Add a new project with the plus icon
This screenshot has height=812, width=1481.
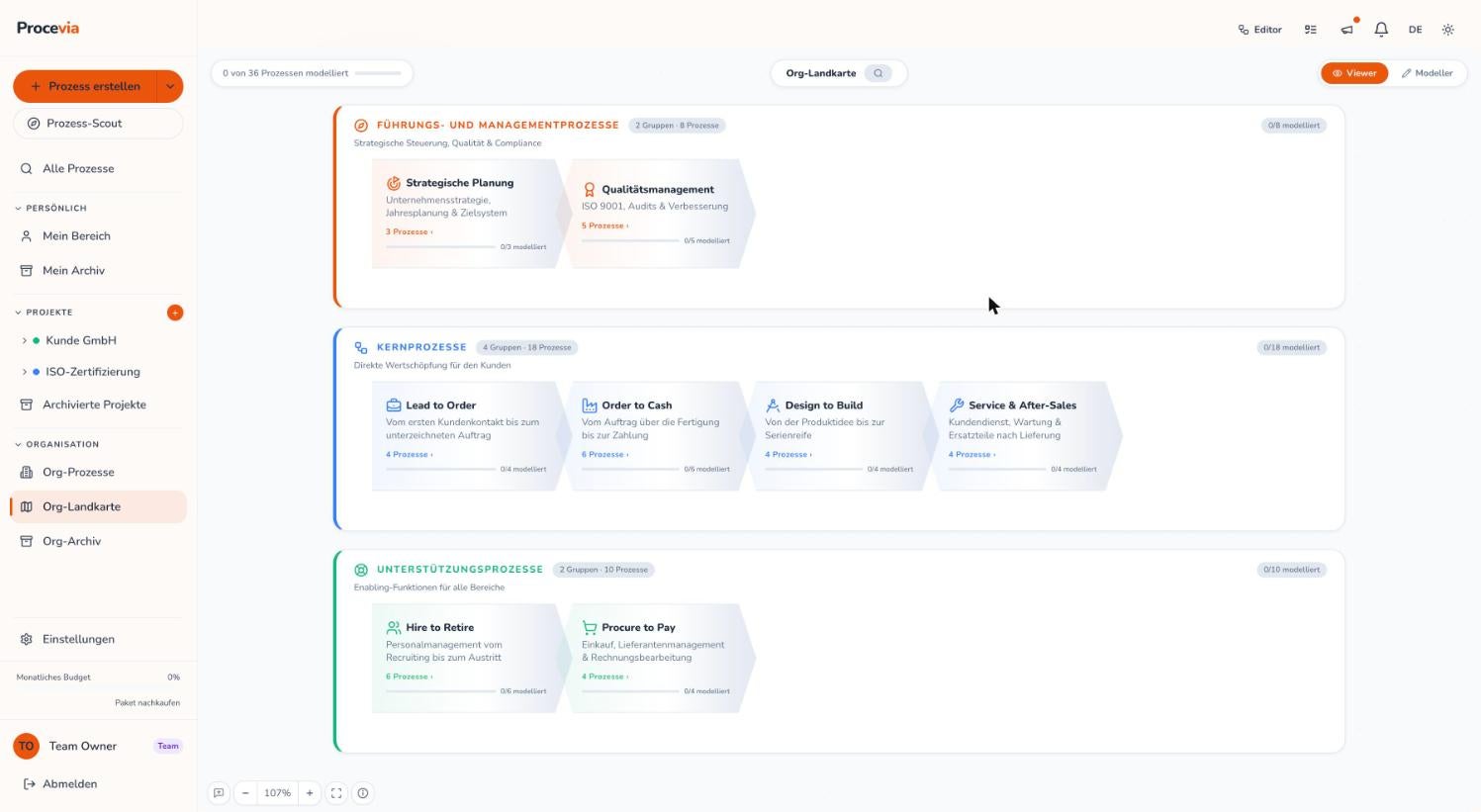(175, 313)
